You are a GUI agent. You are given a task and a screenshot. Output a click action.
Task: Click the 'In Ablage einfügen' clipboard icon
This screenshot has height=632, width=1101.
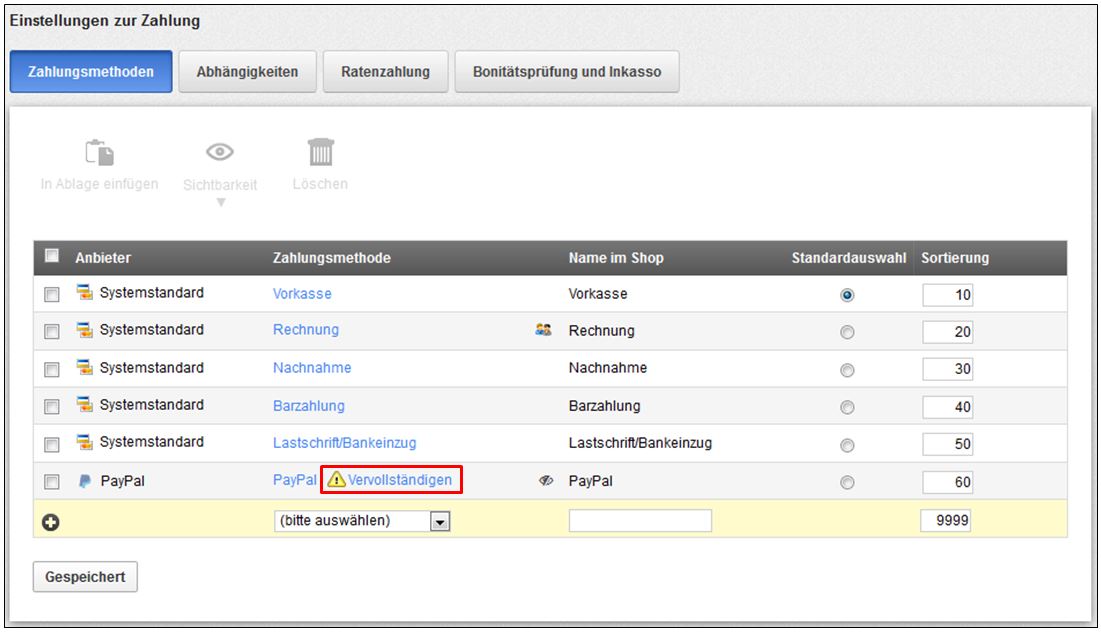click(x=99, y=153)
